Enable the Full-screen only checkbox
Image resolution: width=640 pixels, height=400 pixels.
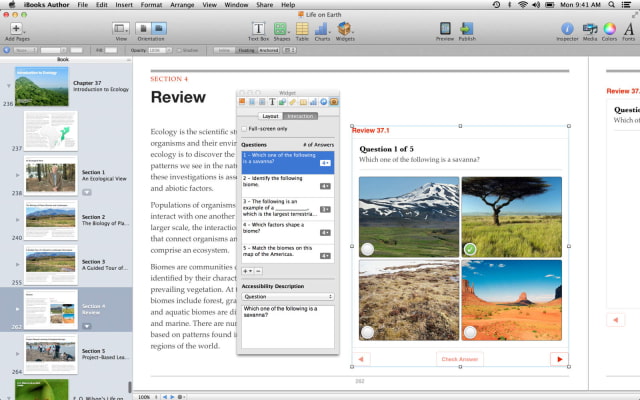(x=244, y=129)
